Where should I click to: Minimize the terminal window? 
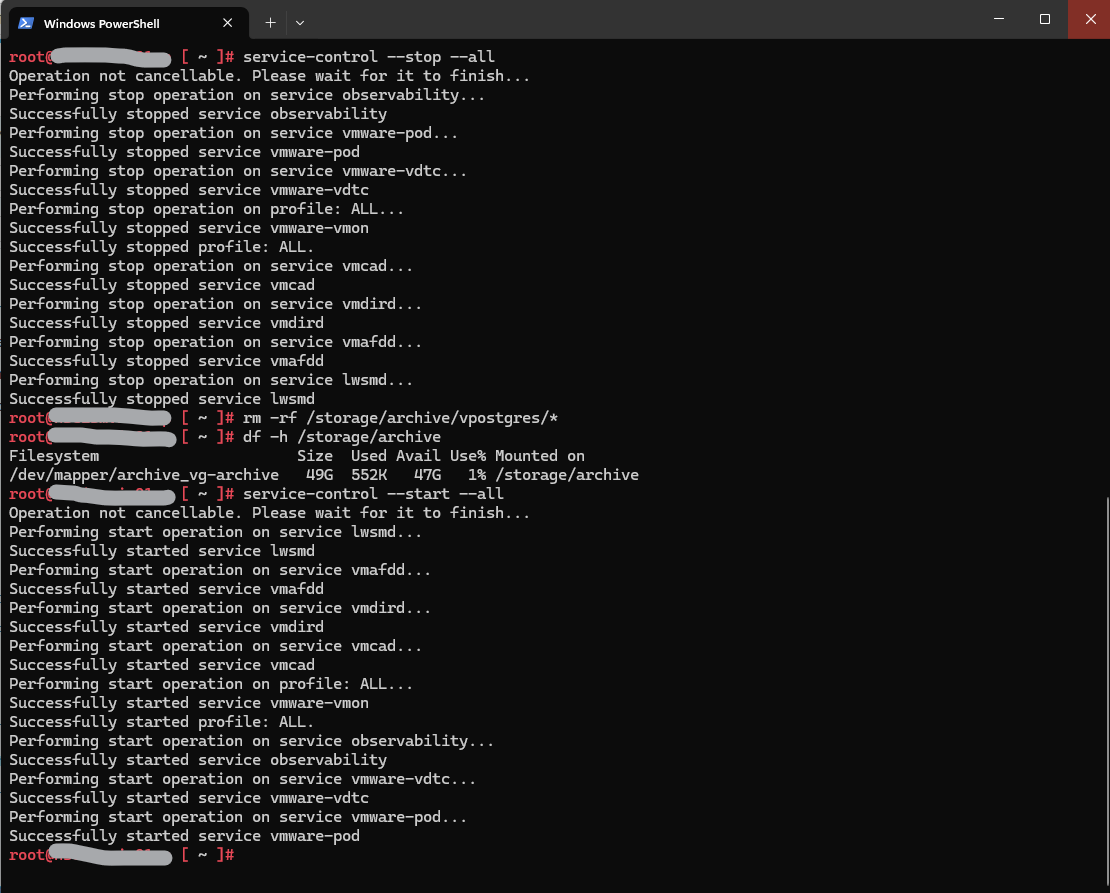tap(999, 19)
